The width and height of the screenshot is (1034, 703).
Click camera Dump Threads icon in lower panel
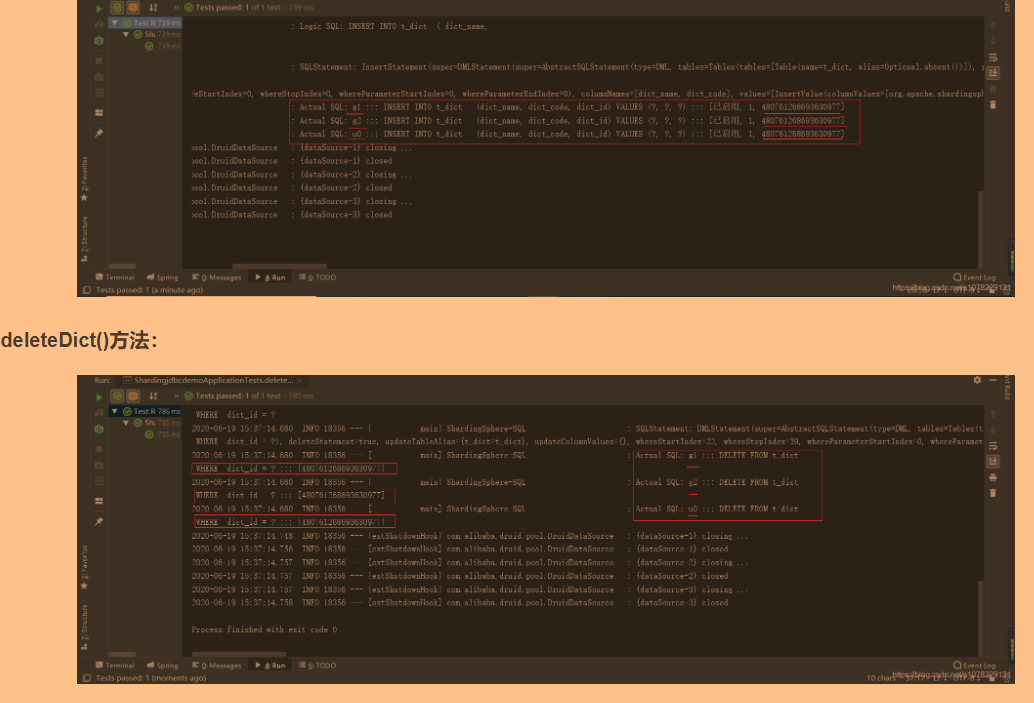99,466
